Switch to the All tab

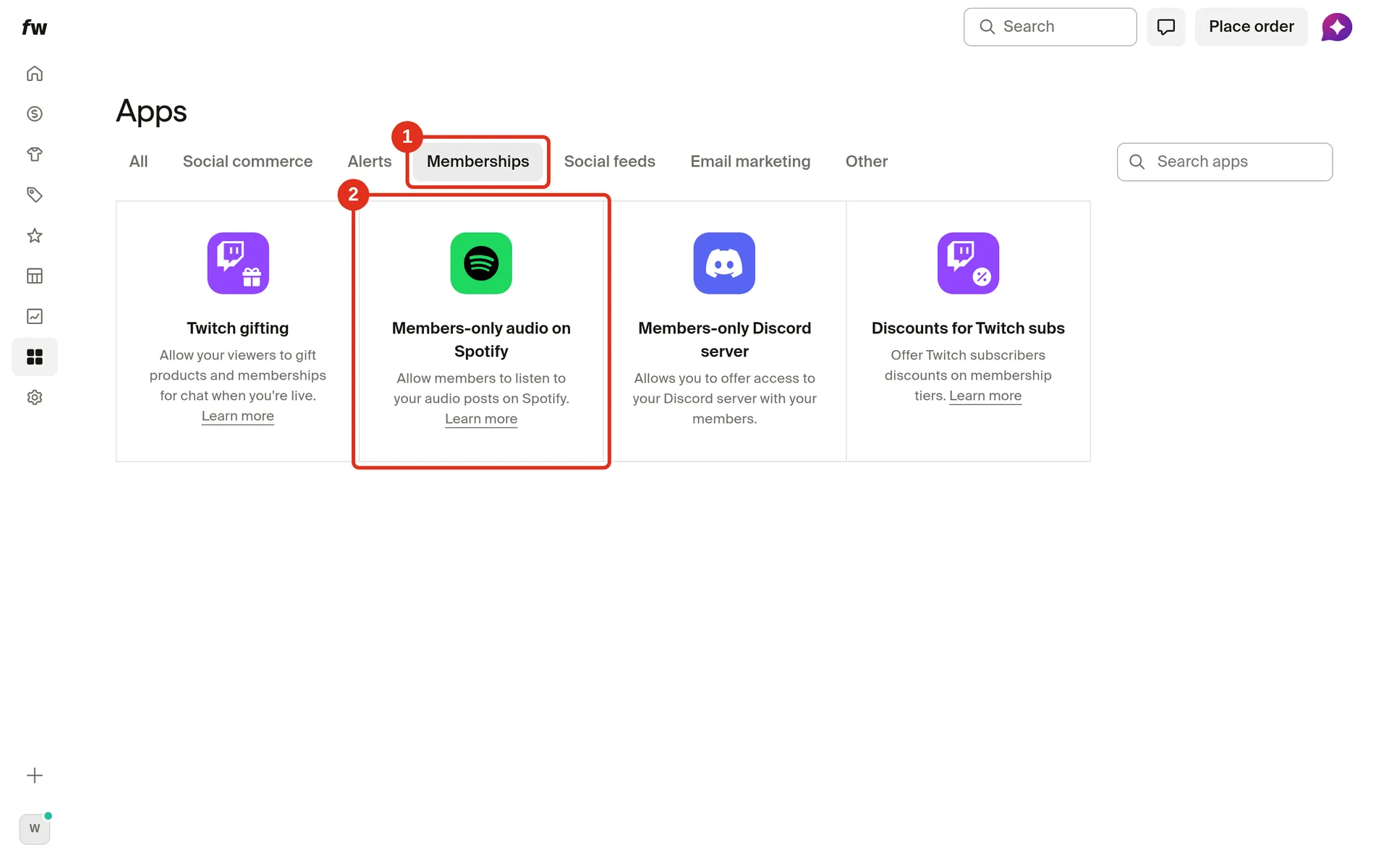click(x=138, y=162)
